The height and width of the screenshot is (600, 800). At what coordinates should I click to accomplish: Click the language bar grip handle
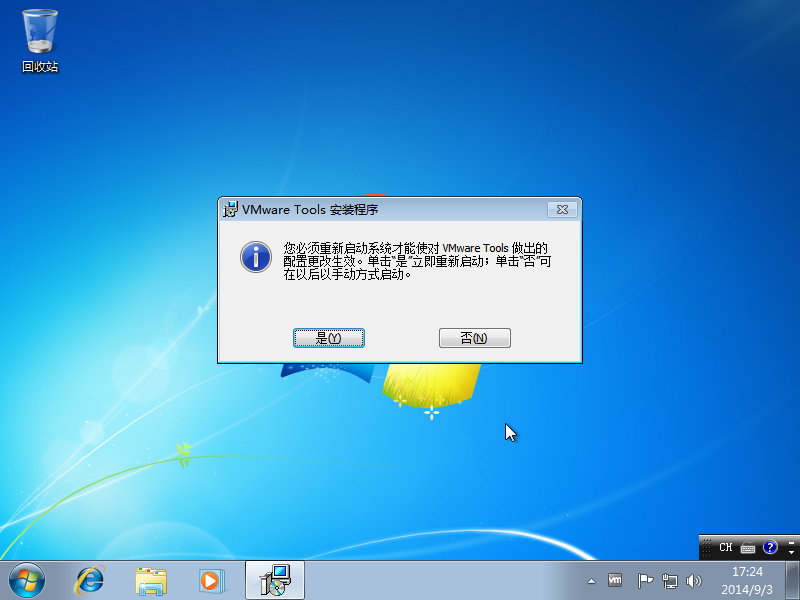point(707,547)
